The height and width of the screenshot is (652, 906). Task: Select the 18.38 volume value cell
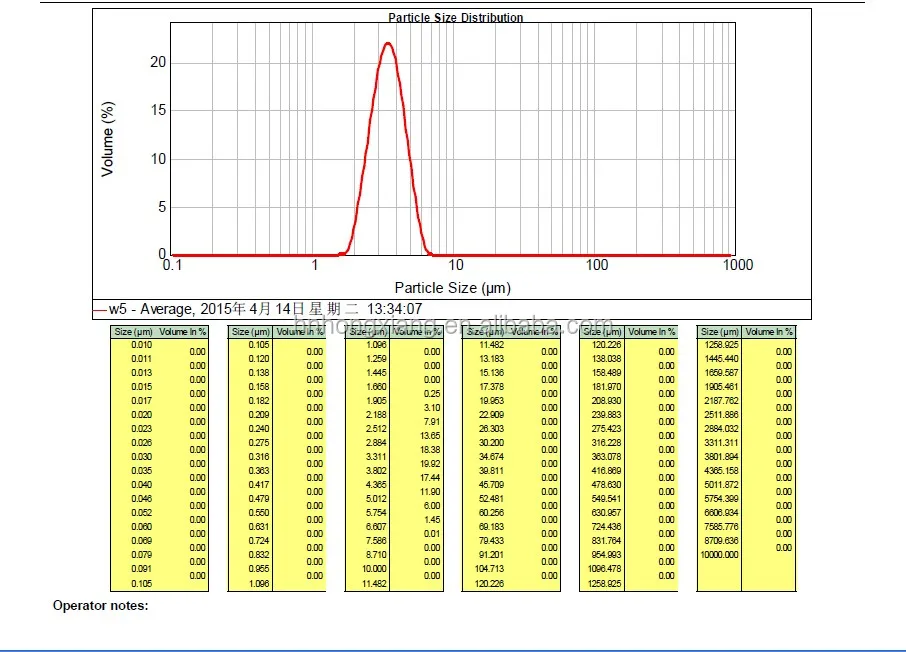pyautogui.click(x=430, y=450)
